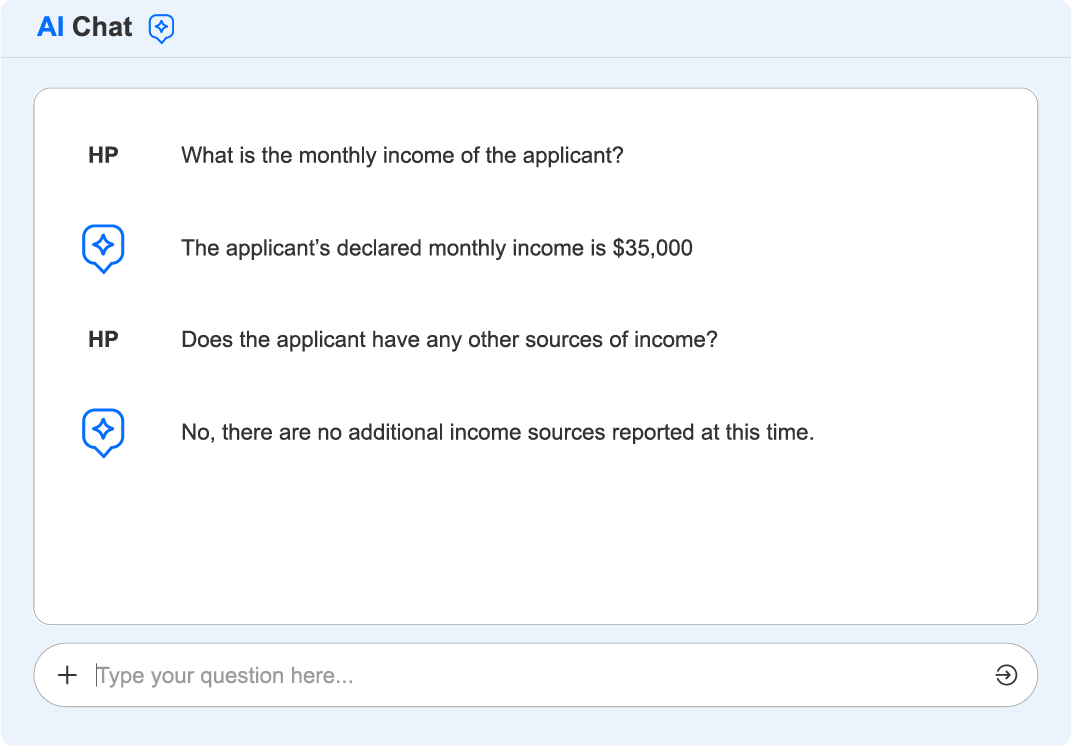Click the blue 'AI' word in the header
The height and width of the screenshot is (746, 1071).
point(50,28)
